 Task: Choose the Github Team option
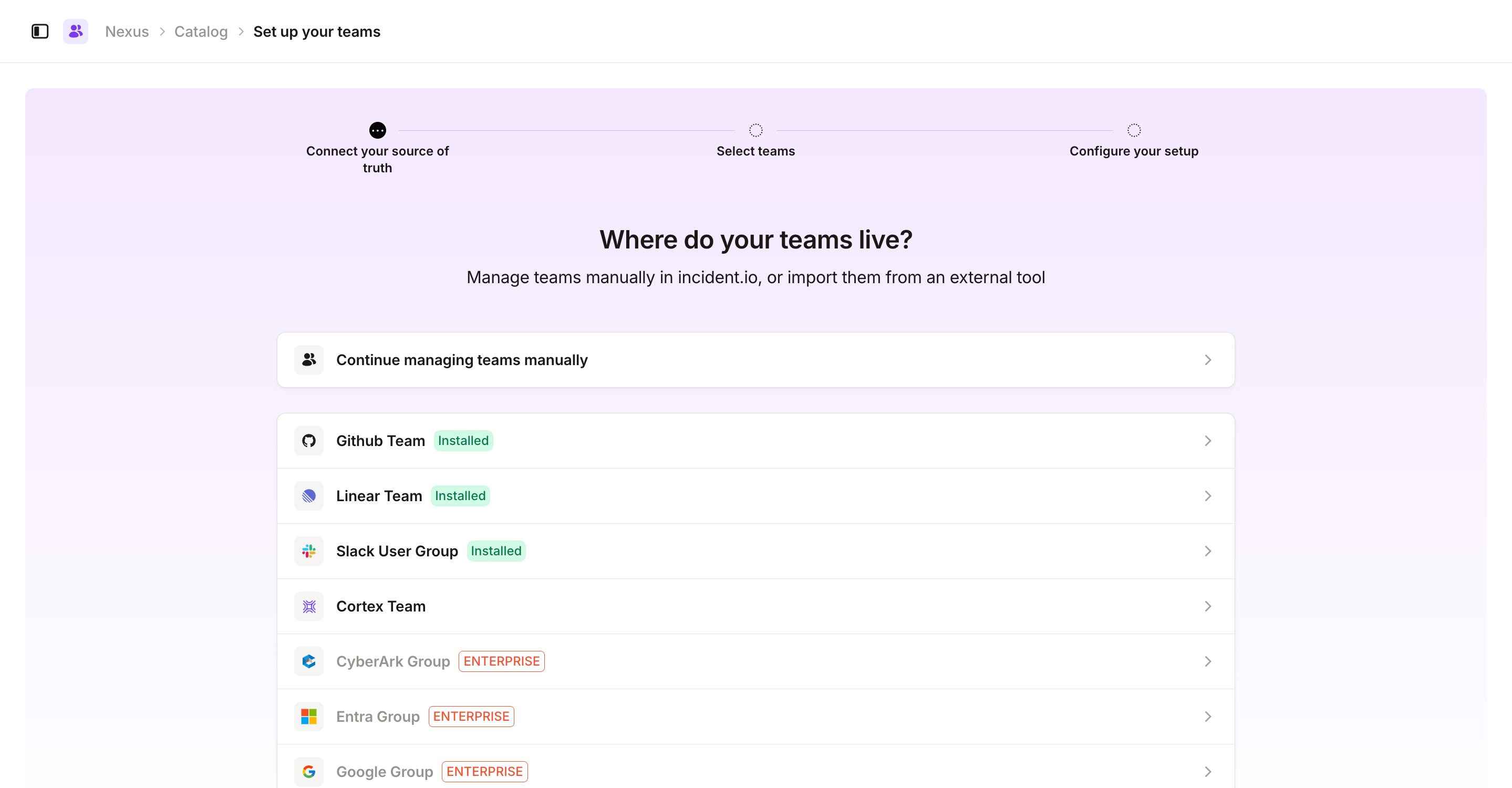756,441
